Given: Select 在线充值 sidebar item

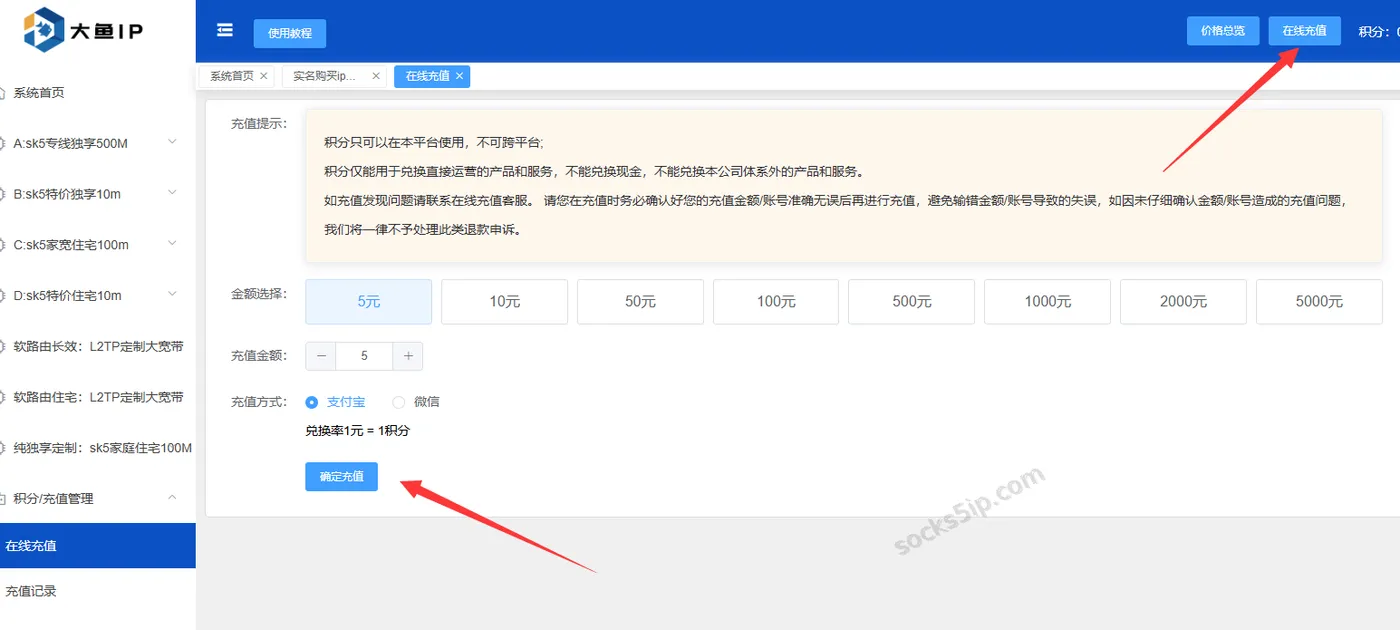Looking at the screenshot, I should point(97,546).
